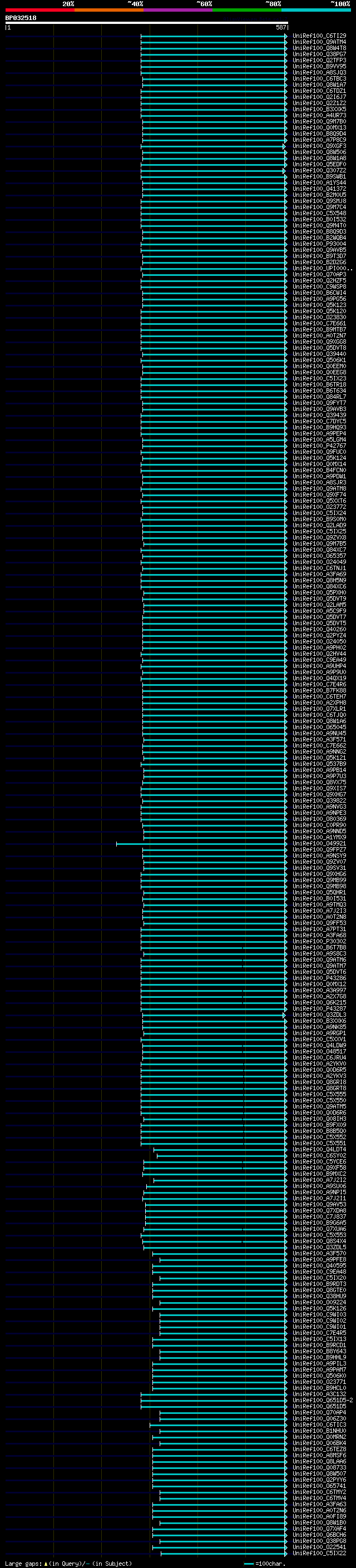
Task: Select hit UniRef100_A7J2I3
Action: 319,911
